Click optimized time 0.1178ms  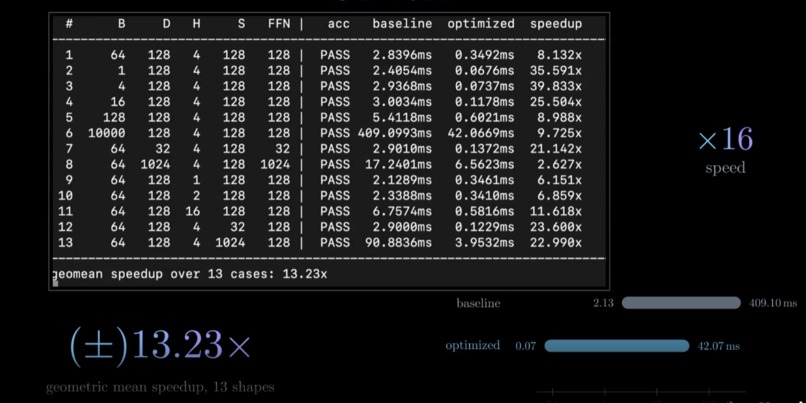click(484, 102)
